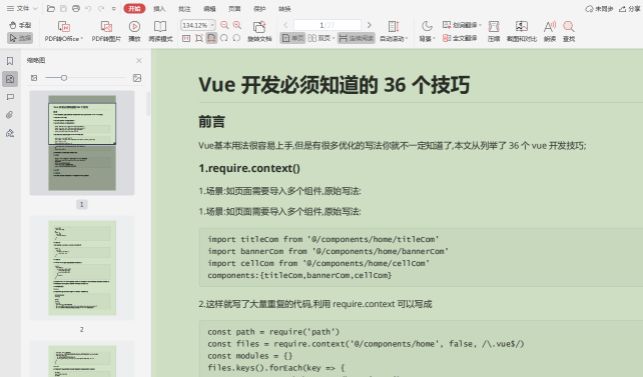Start slideshow with the 播放 play icon

click(134, 27)
